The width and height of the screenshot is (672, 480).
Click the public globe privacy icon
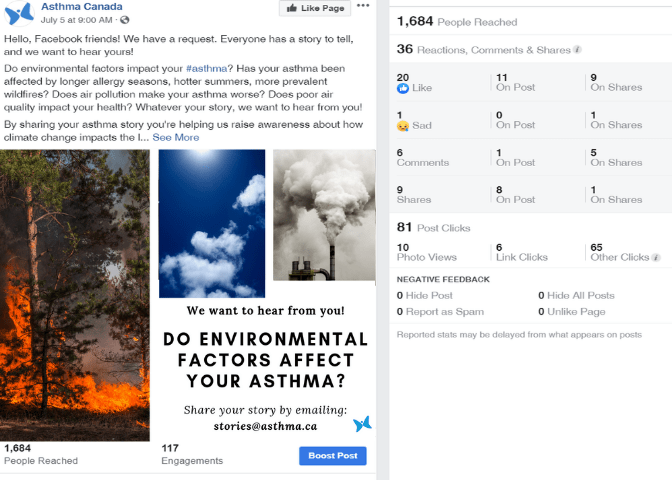point(125,20)
